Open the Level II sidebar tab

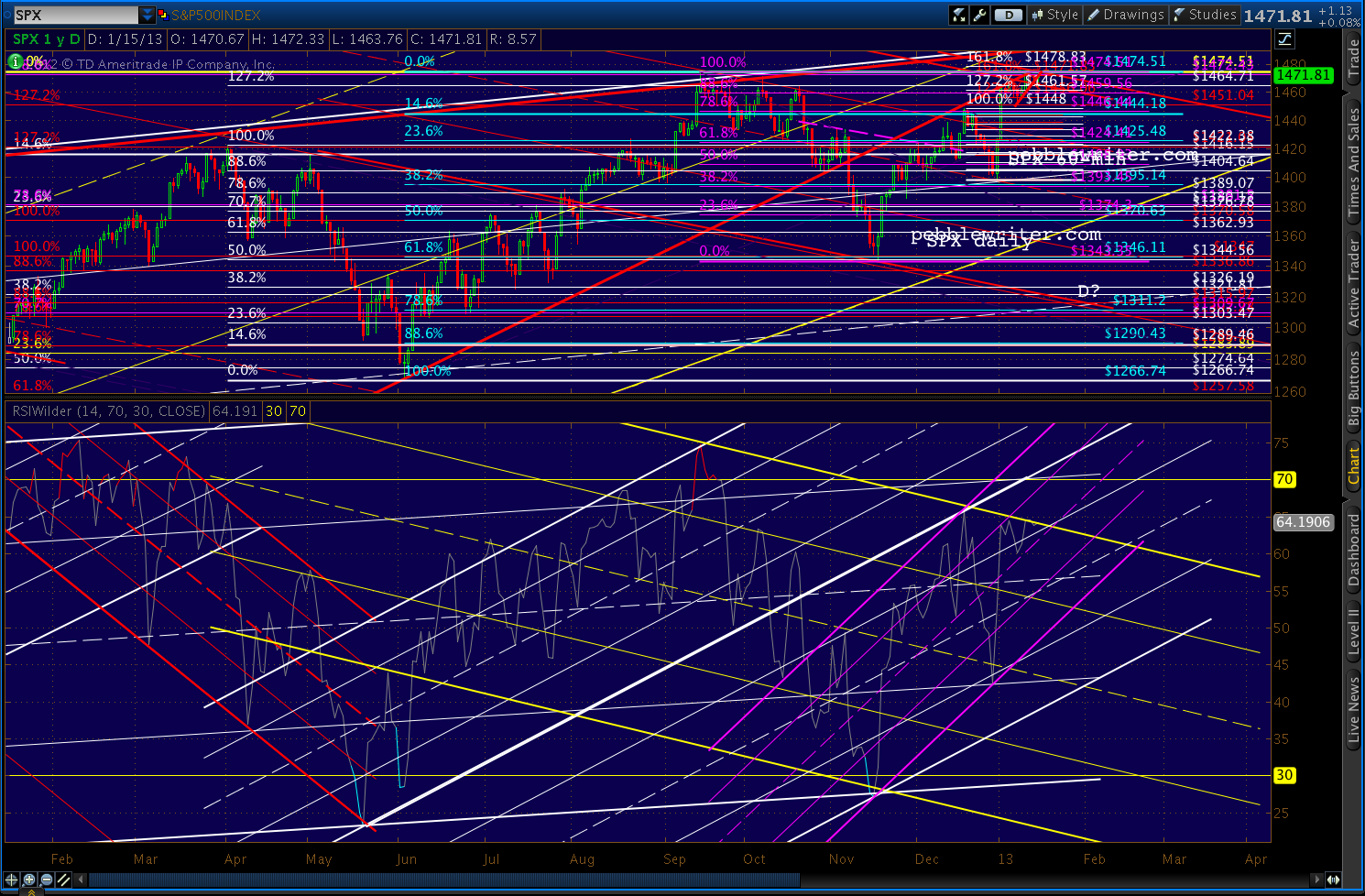click(1354, 631)
